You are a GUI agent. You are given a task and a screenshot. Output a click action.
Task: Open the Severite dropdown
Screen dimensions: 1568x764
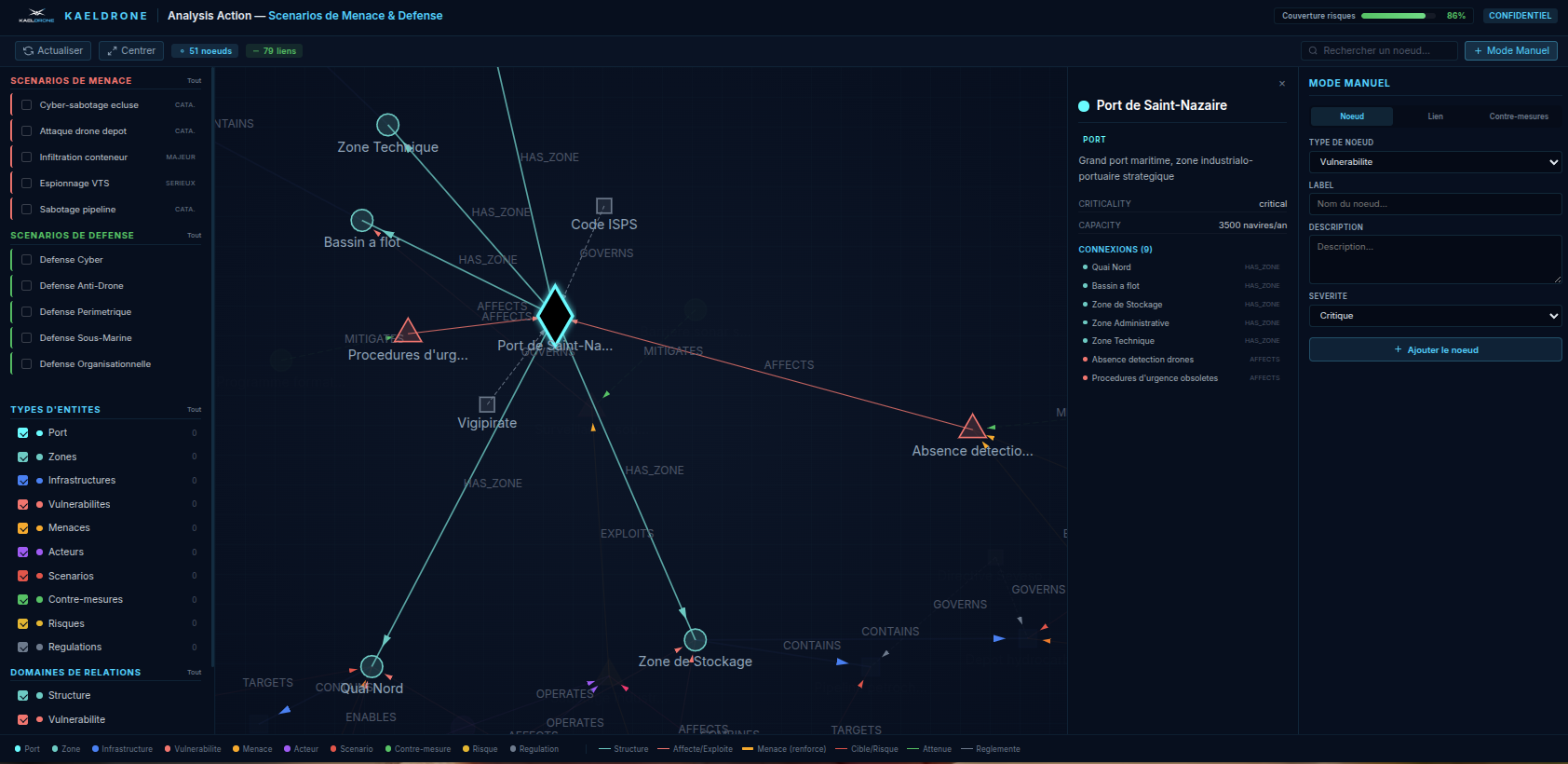tap(1435, 316)
